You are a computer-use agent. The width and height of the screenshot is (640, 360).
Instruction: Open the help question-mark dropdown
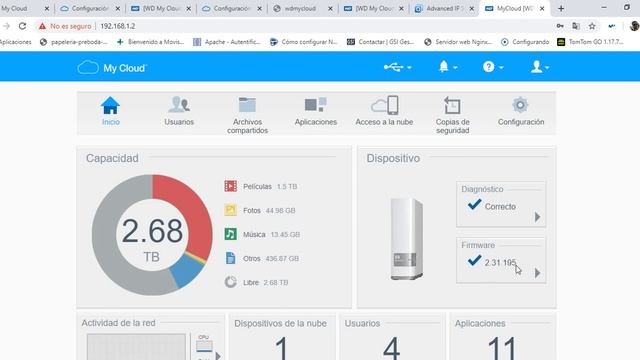493,67
